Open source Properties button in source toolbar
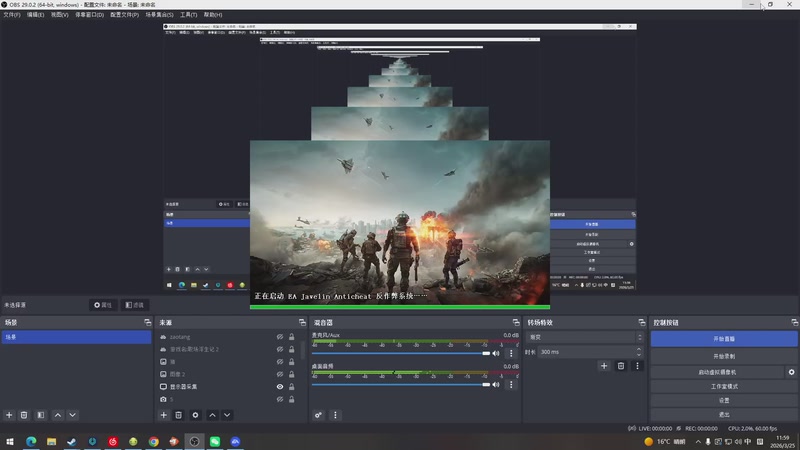800x450 pixels. 103,305
